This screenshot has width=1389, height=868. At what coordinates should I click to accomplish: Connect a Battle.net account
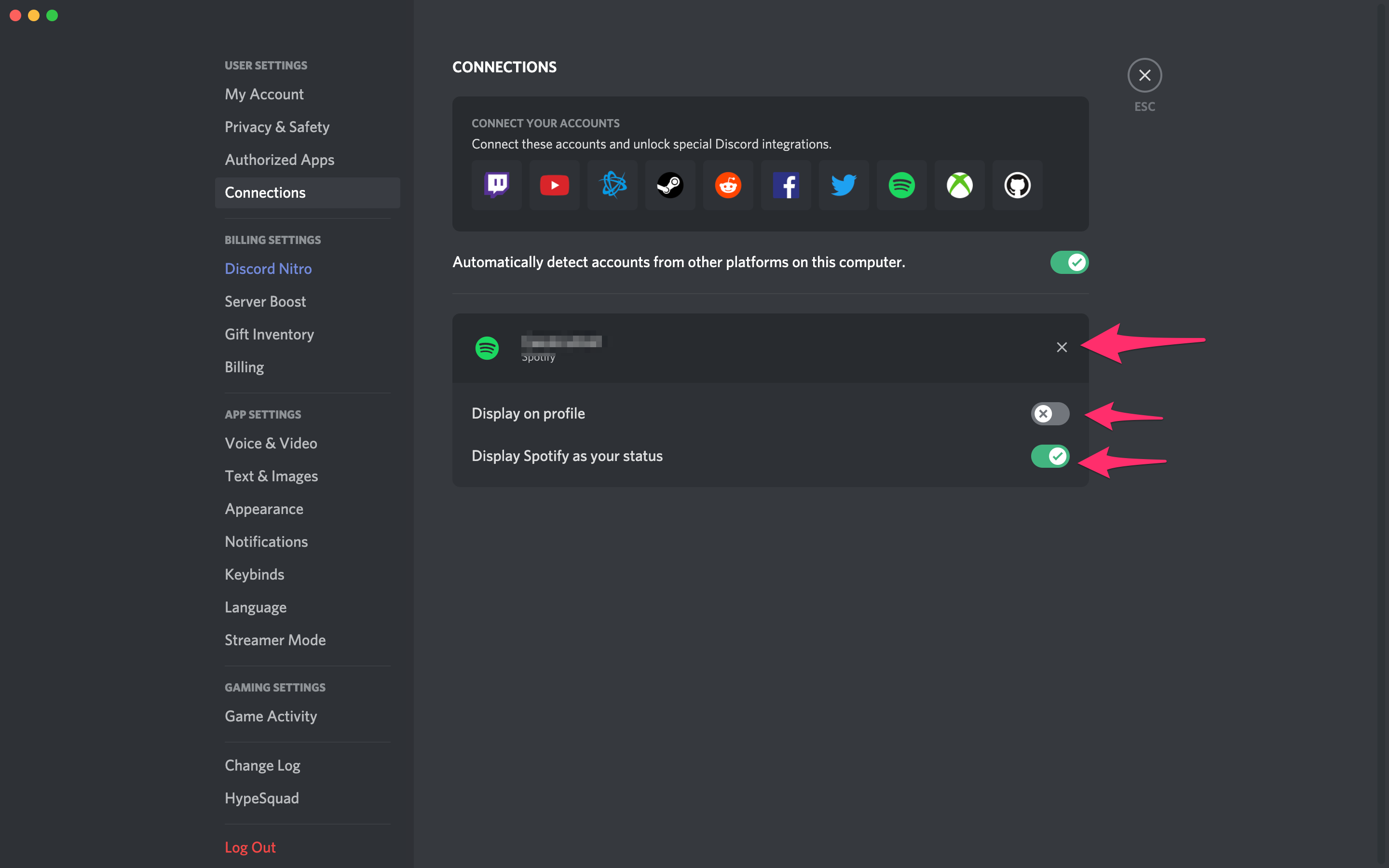tap(612, 185)
